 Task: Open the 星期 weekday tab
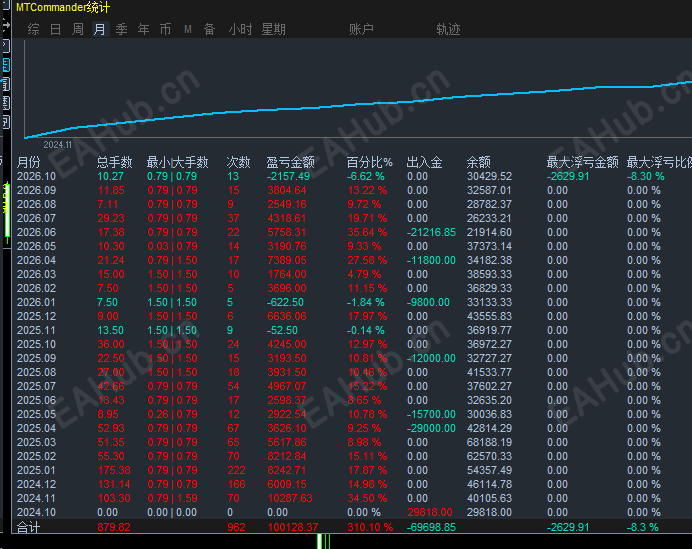(x=273, y=29)
